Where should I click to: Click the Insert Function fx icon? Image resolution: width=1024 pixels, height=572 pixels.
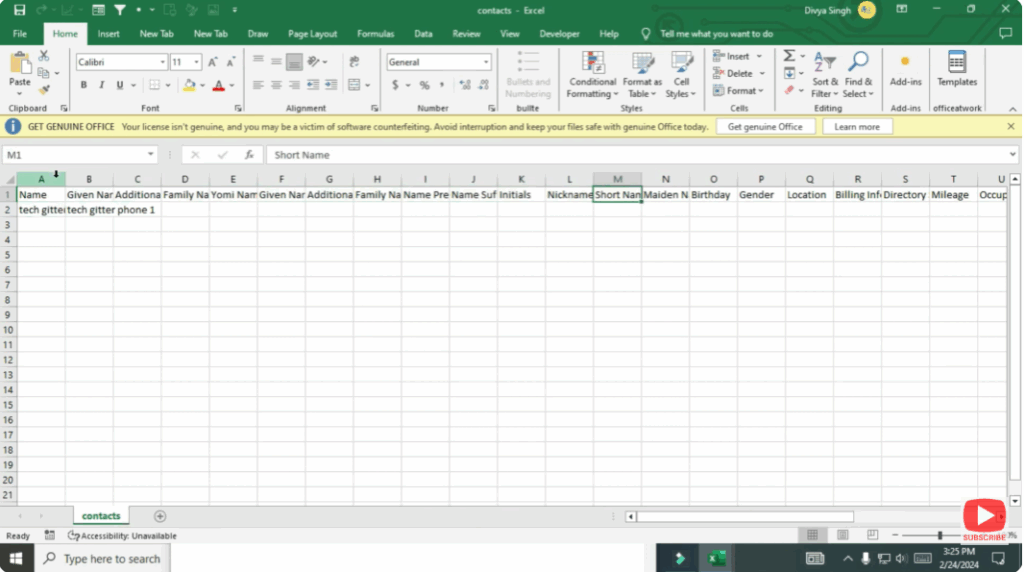[x=249, y=155]
